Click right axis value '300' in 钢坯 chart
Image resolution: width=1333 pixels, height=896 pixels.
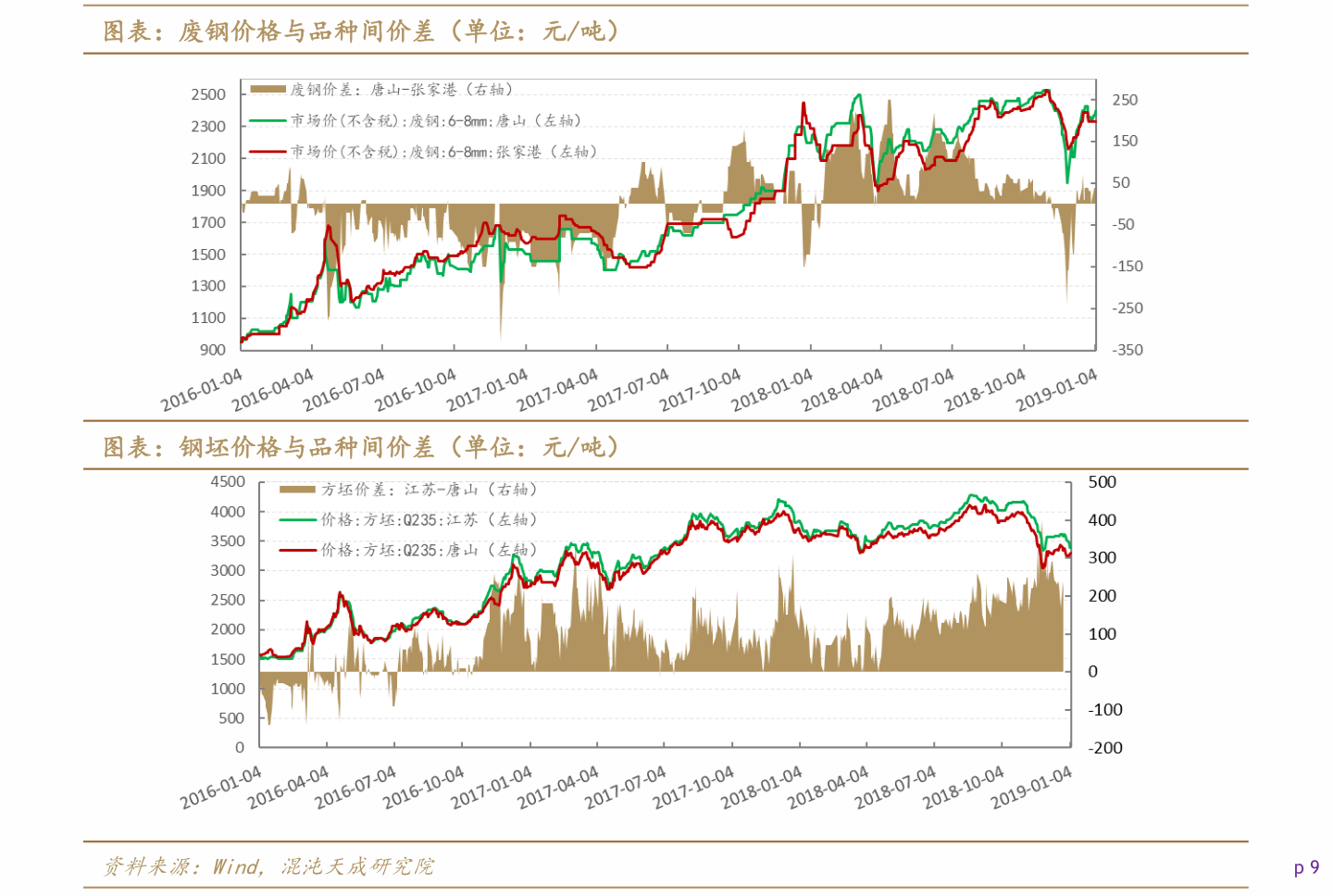pos(1103,558)
